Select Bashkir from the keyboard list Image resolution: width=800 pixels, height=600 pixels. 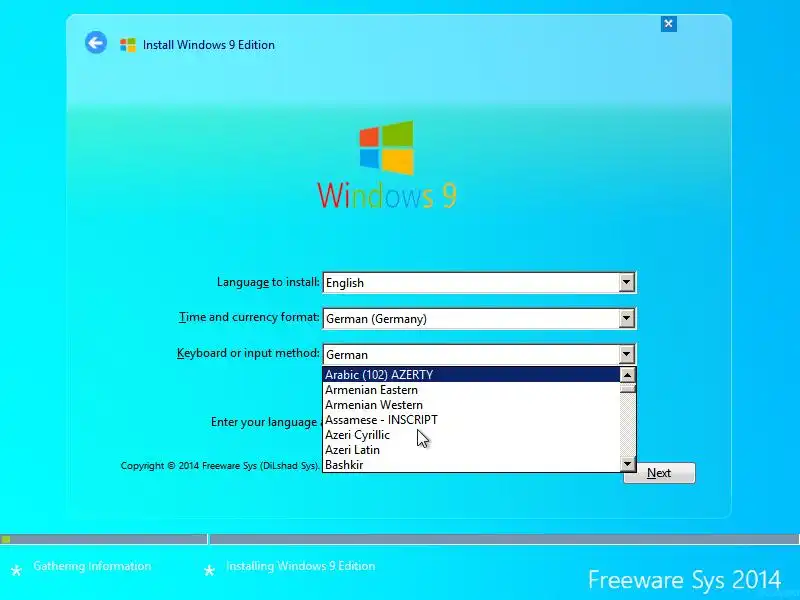click(x=471, y=465)
